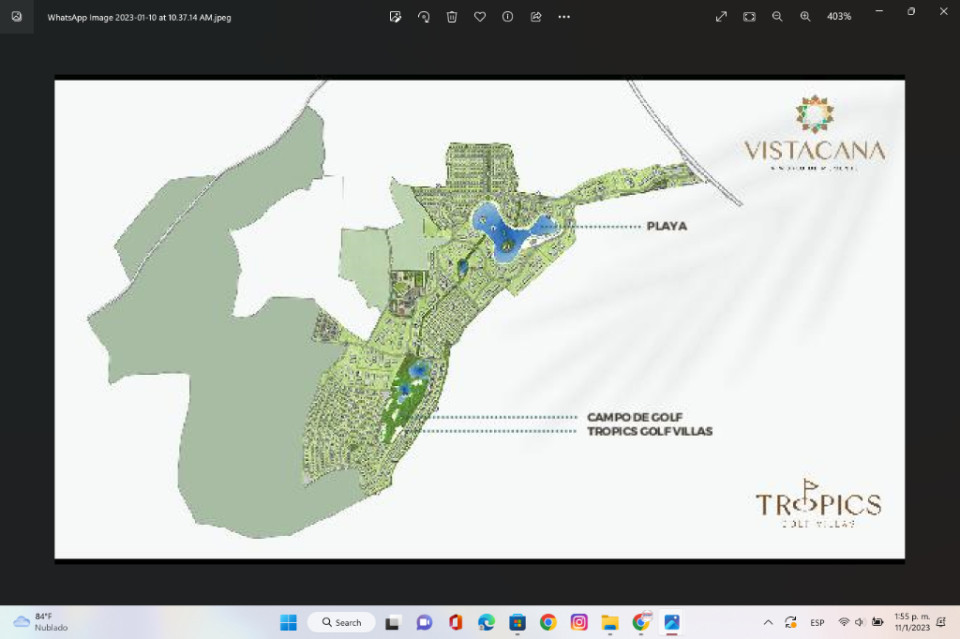Mark the image as favorite with the heart icon
960x639 pixels.
pyautogui.click(x=480, y=17)
